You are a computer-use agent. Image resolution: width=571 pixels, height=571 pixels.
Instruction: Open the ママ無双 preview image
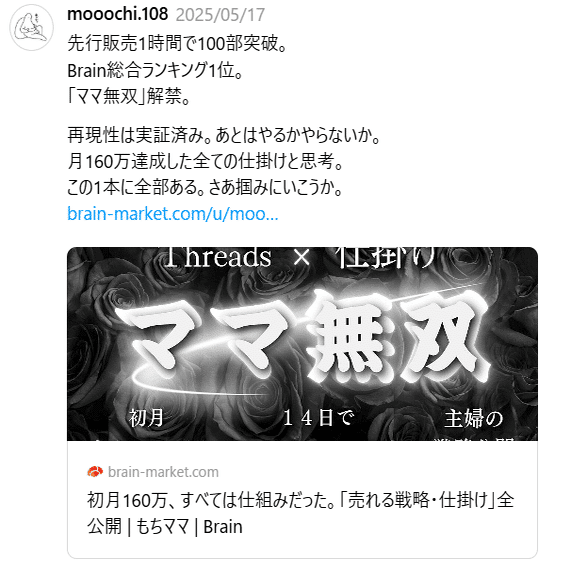click(302, 344)
